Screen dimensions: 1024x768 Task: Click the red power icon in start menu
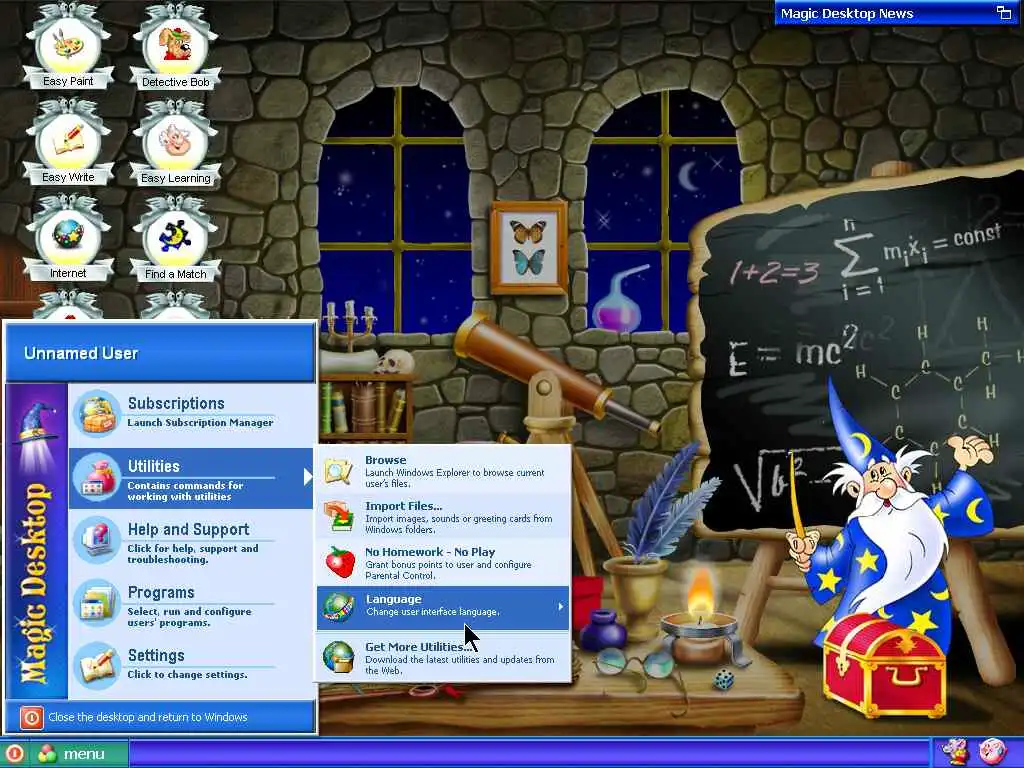[31, 717]
